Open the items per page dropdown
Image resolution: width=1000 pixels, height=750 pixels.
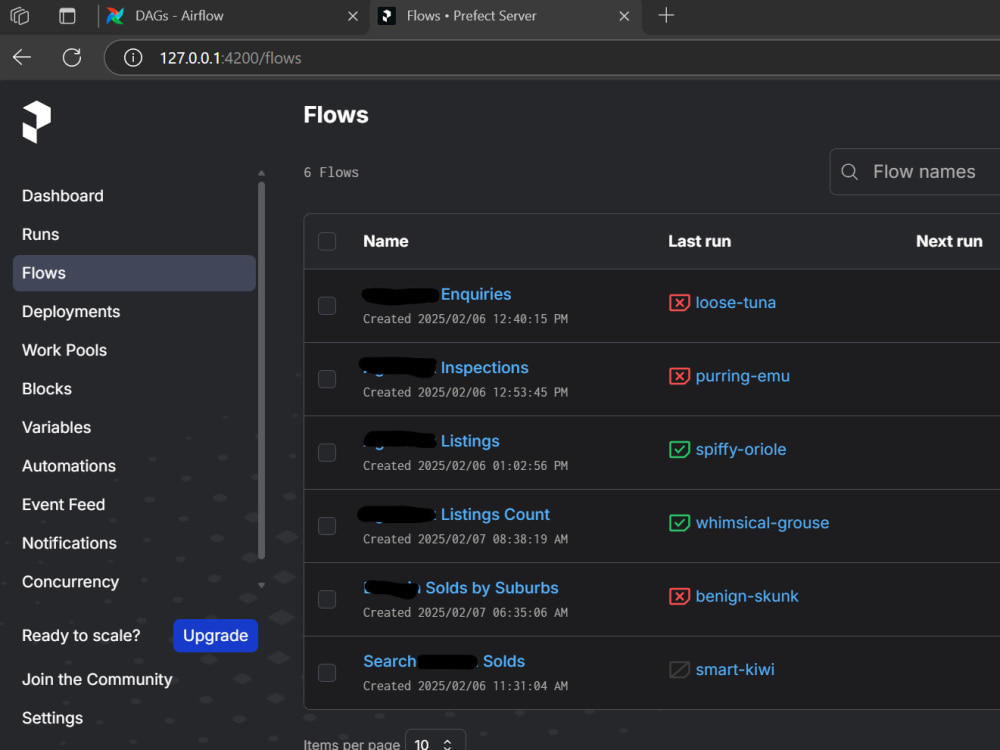(435, 742)
